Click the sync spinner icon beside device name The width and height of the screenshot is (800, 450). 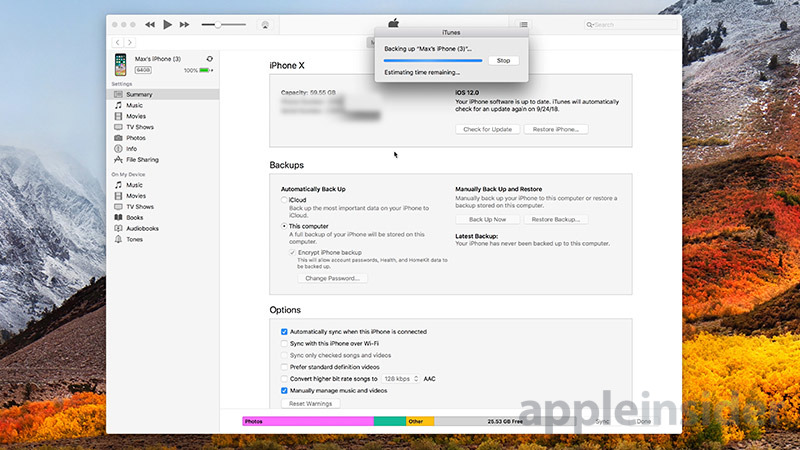tap(209, 59)
